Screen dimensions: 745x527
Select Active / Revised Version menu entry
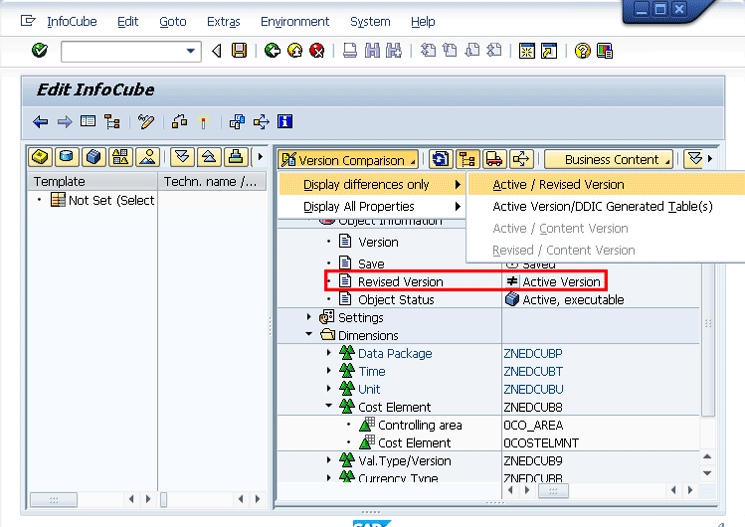coord(558,185)
